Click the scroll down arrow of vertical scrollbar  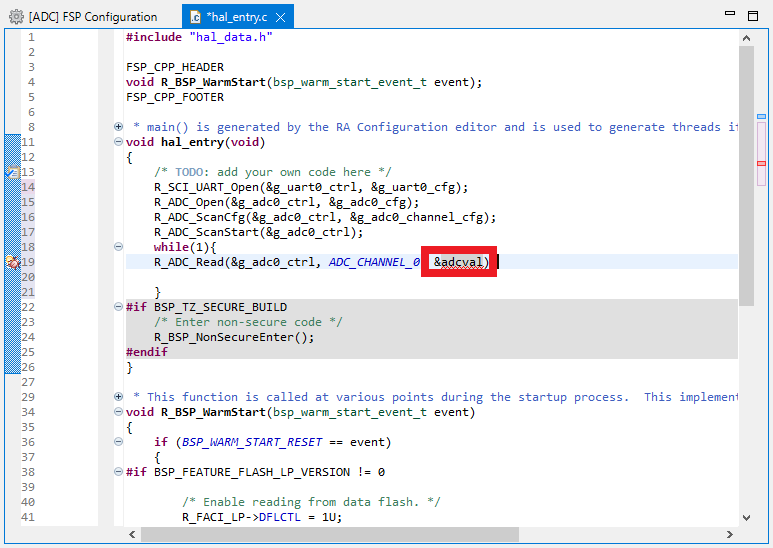[746, 517]
